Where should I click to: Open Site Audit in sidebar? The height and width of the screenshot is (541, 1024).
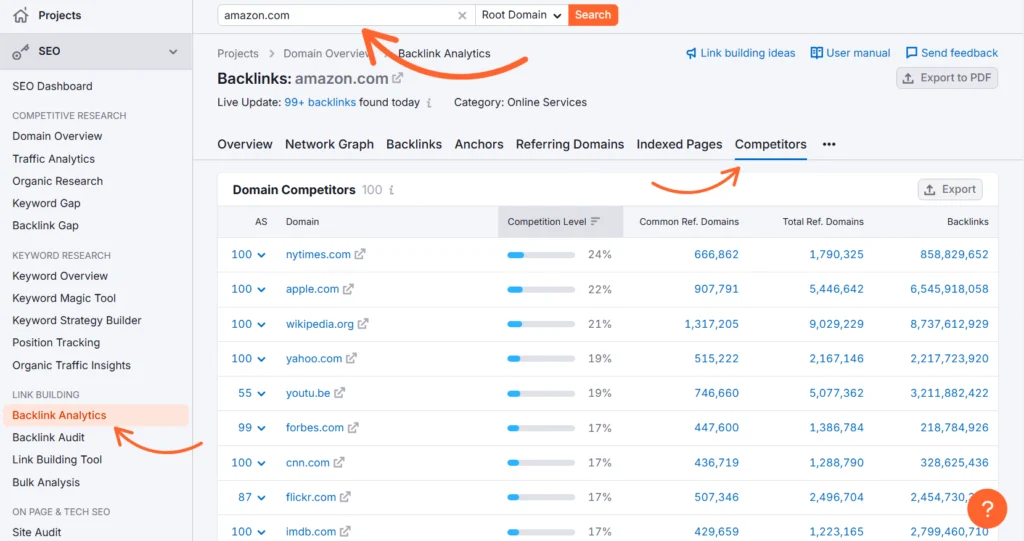37,532
